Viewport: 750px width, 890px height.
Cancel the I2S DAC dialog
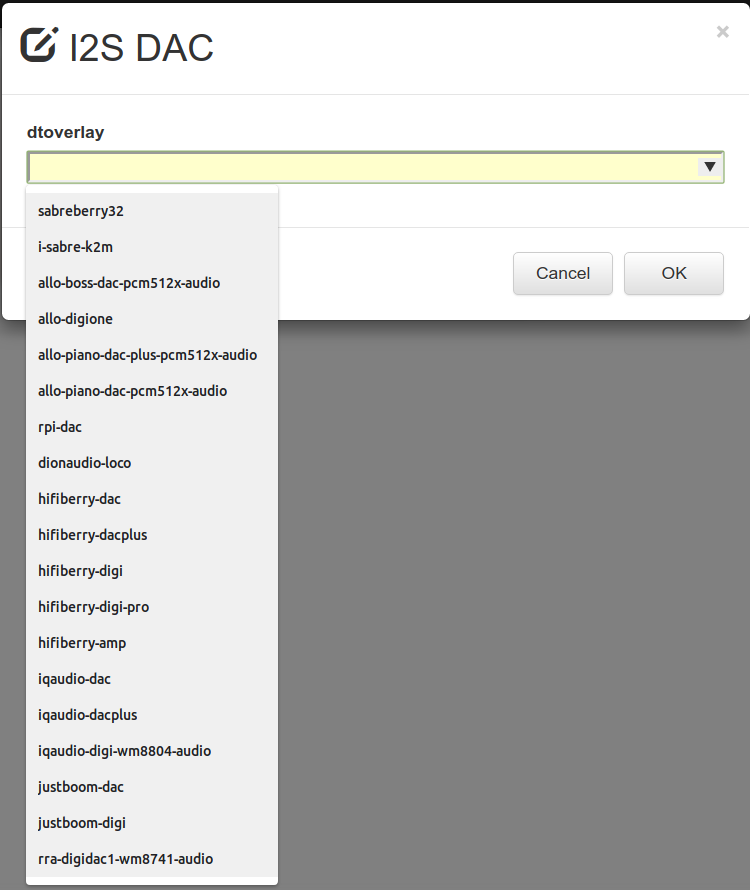click(563, 274)
